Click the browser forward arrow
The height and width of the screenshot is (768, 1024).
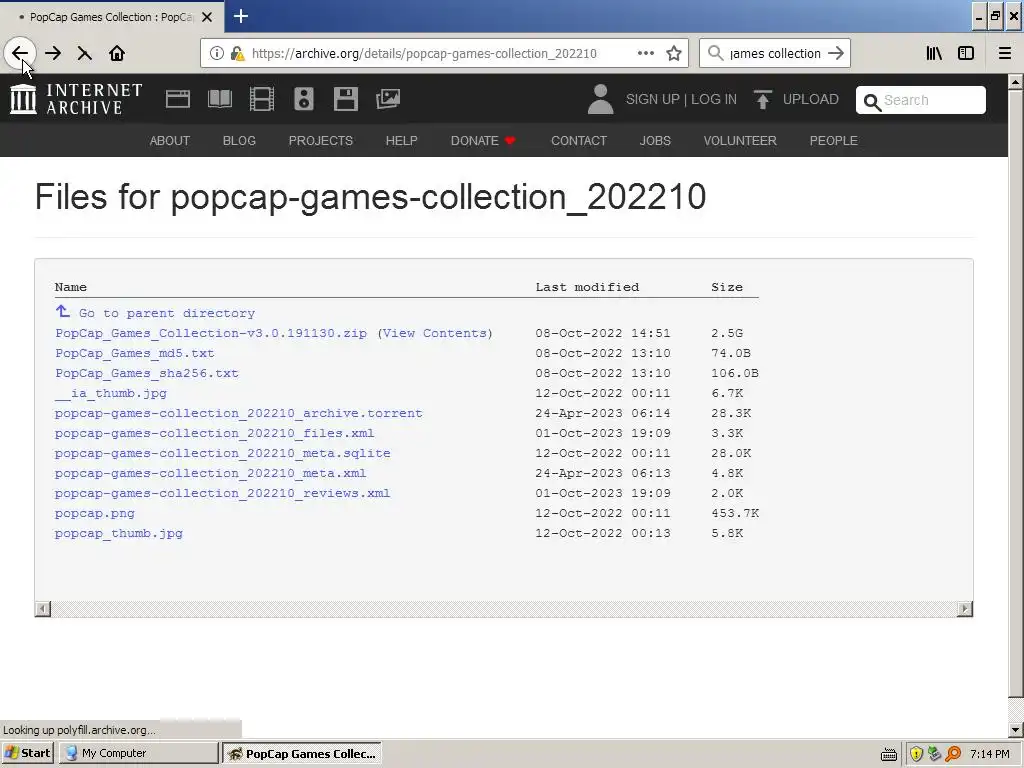[53, 54]
